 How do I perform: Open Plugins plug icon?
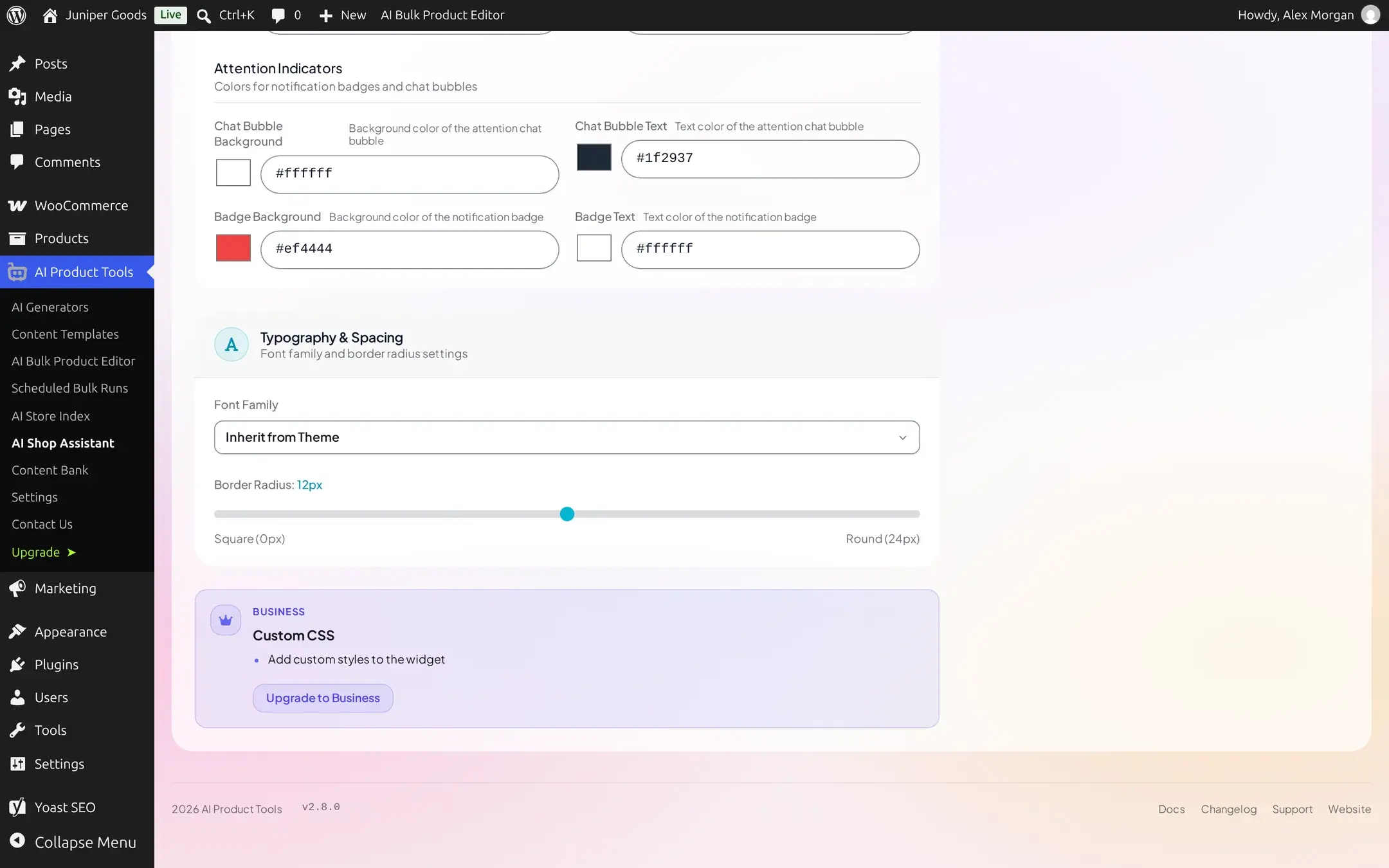pyautogui.click(x=17, y=665)
